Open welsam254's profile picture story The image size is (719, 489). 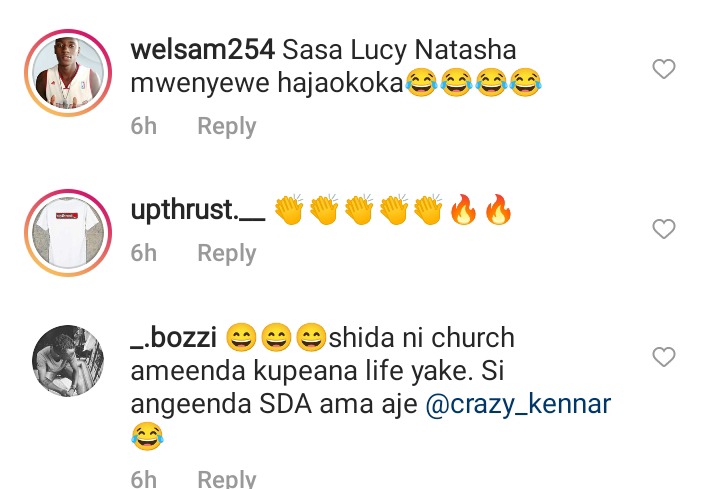pos(68,72)
